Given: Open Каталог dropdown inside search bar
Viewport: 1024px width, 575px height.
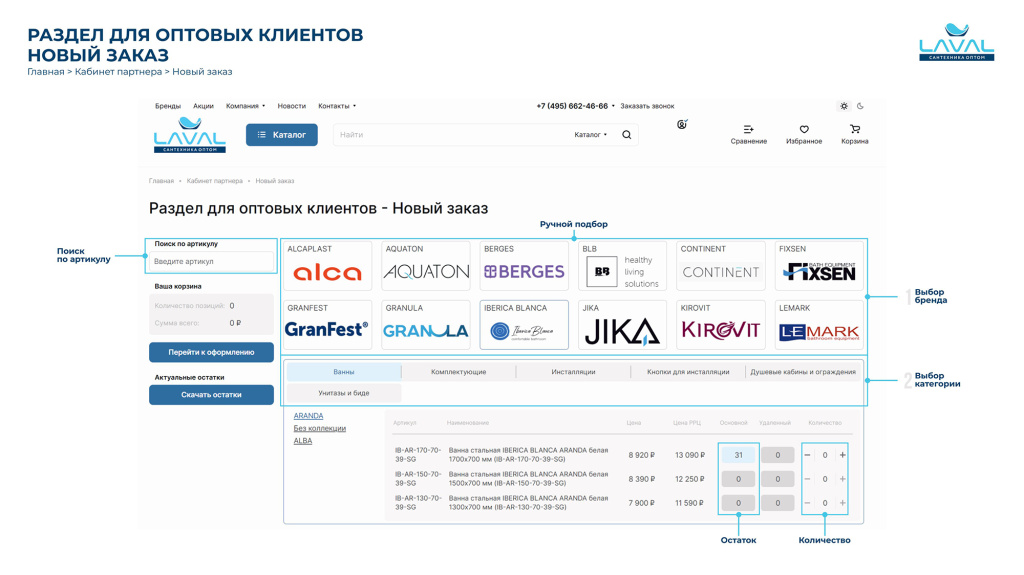Looking at the screenshot, I should [x=590, y=134].
